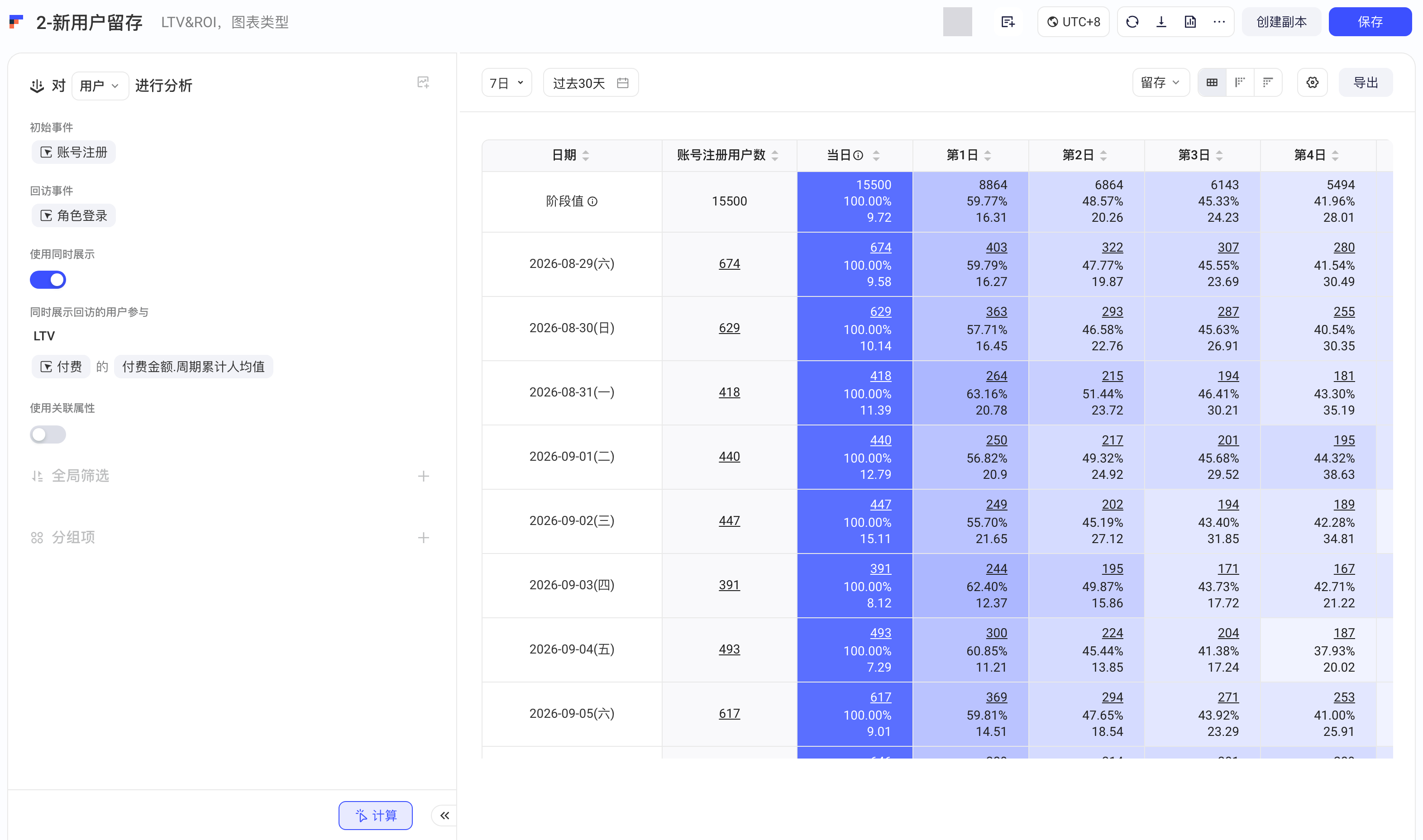The height and width of the screenshot is (840, 1423).
Task: Click 创建副本 button
Action: tap(1281, 22)
